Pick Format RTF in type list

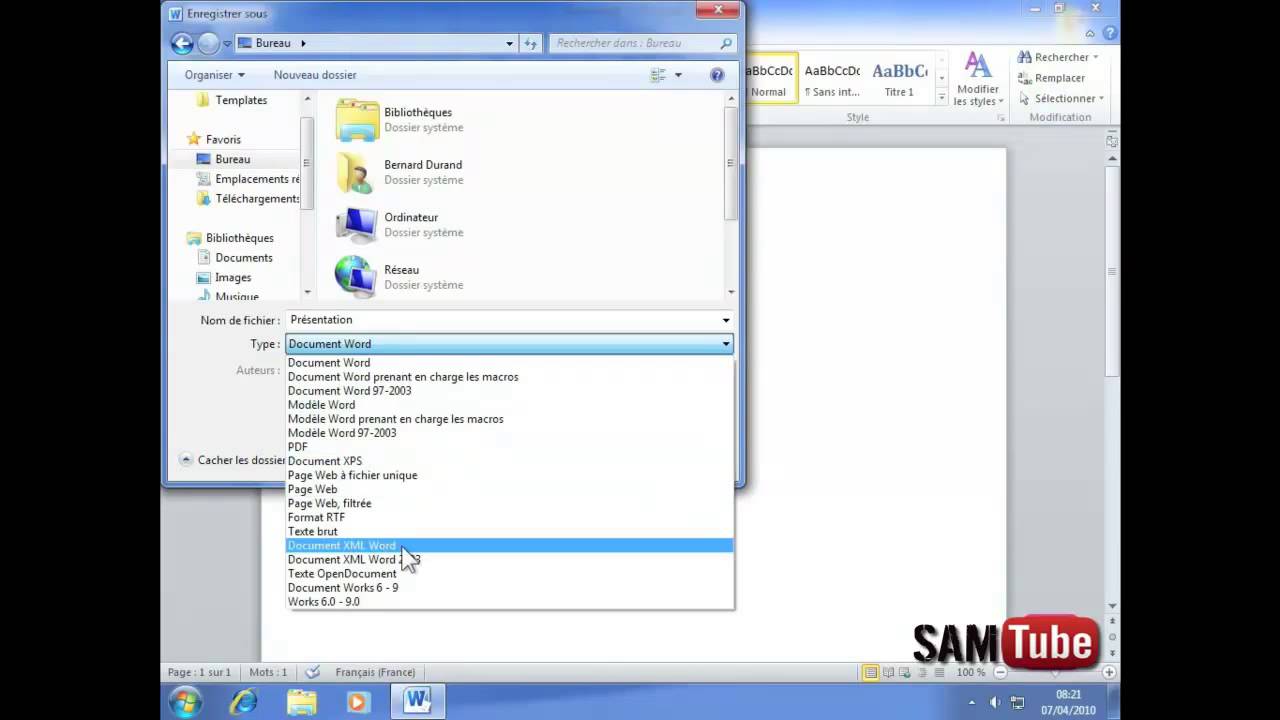tap(510, 517)
